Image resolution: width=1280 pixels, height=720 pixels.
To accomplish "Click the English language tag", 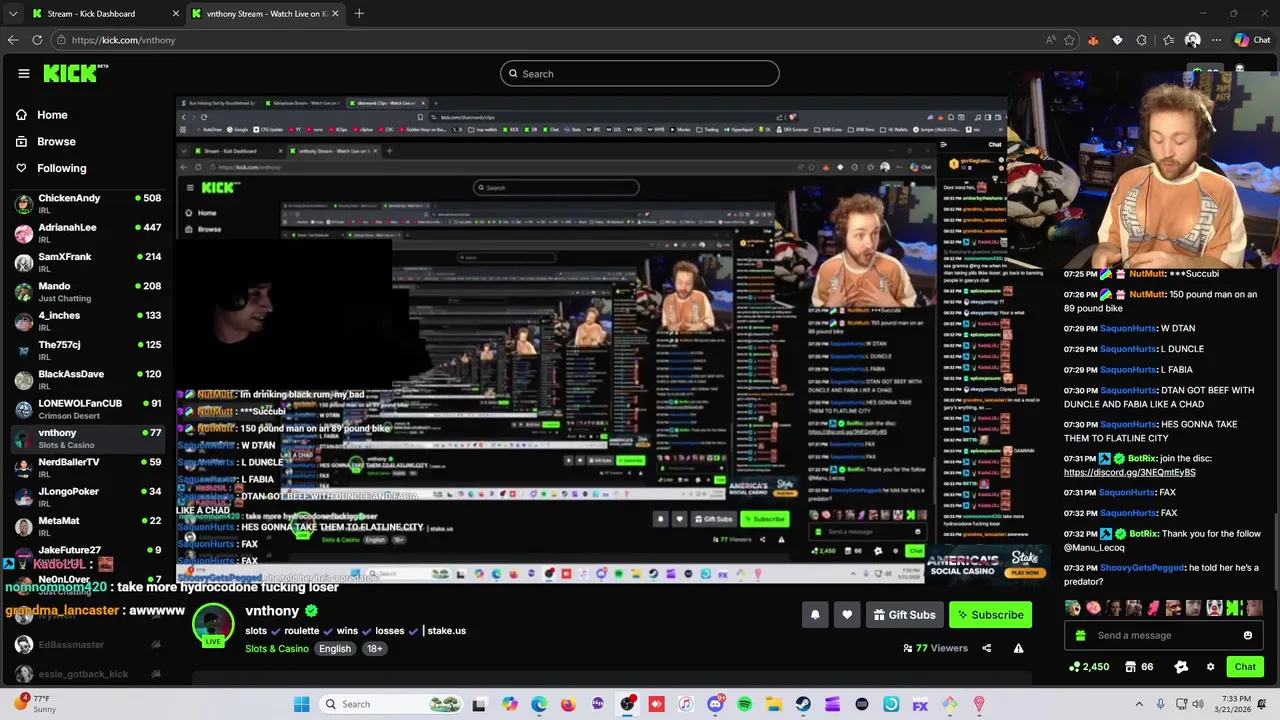I will pos(335,649).
